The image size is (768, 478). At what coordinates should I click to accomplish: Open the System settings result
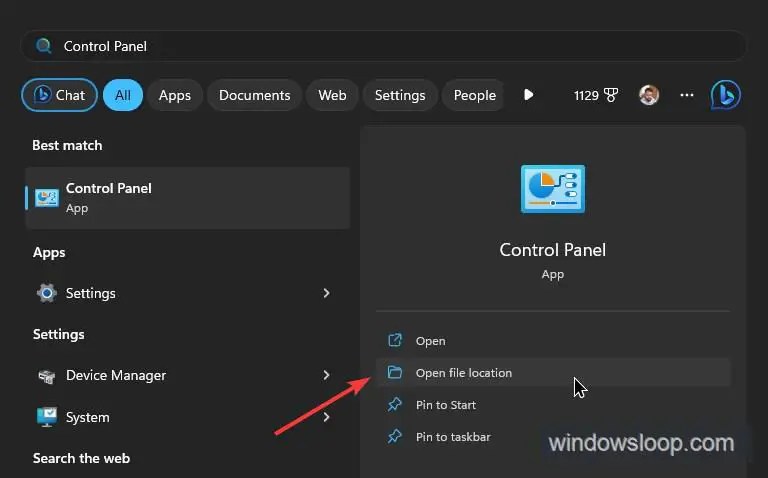point(188,417)
